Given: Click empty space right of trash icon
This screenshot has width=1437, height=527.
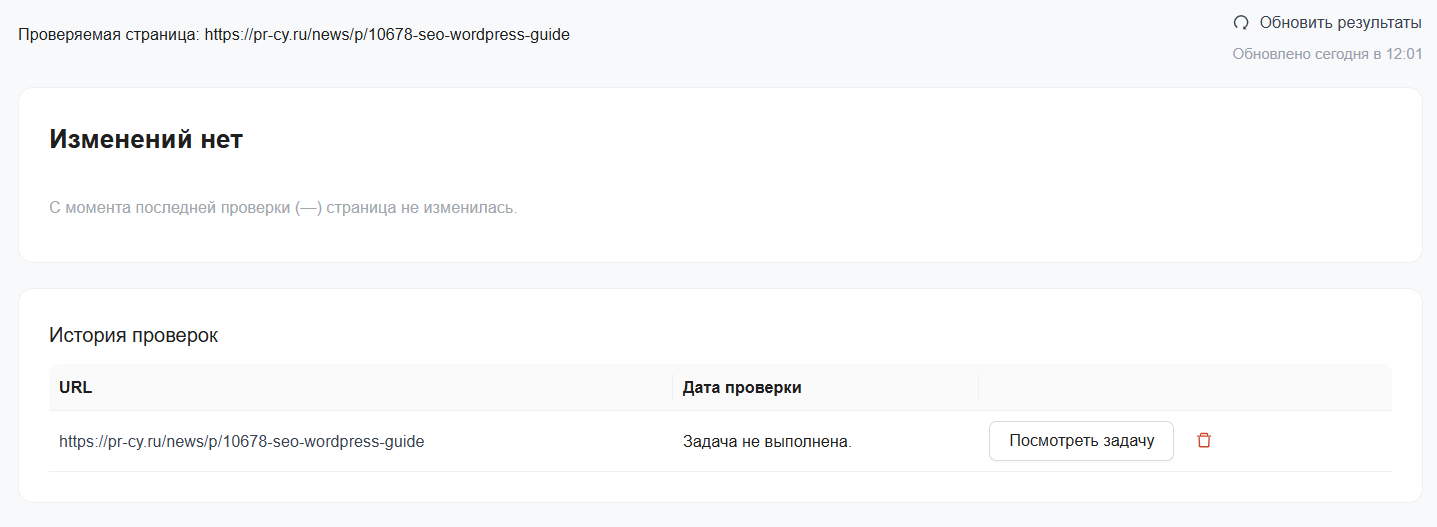Looking at the screenshot, I should (1300, 441).
